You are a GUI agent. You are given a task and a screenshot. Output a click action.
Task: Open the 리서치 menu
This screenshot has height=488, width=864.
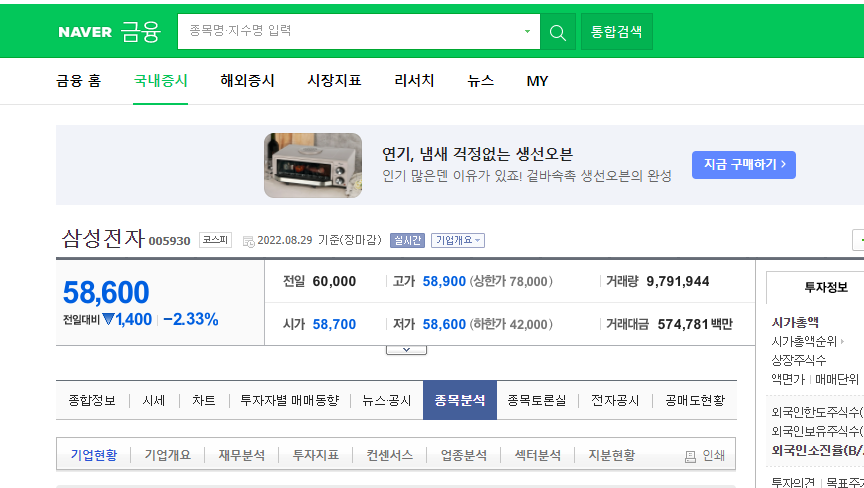(414, 81)
